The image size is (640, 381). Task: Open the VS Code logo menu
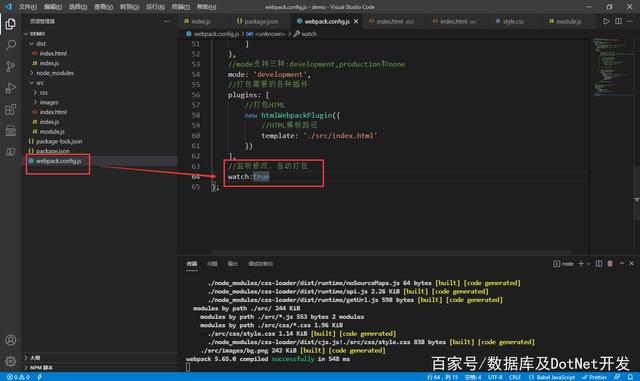[x=8, y=7]
